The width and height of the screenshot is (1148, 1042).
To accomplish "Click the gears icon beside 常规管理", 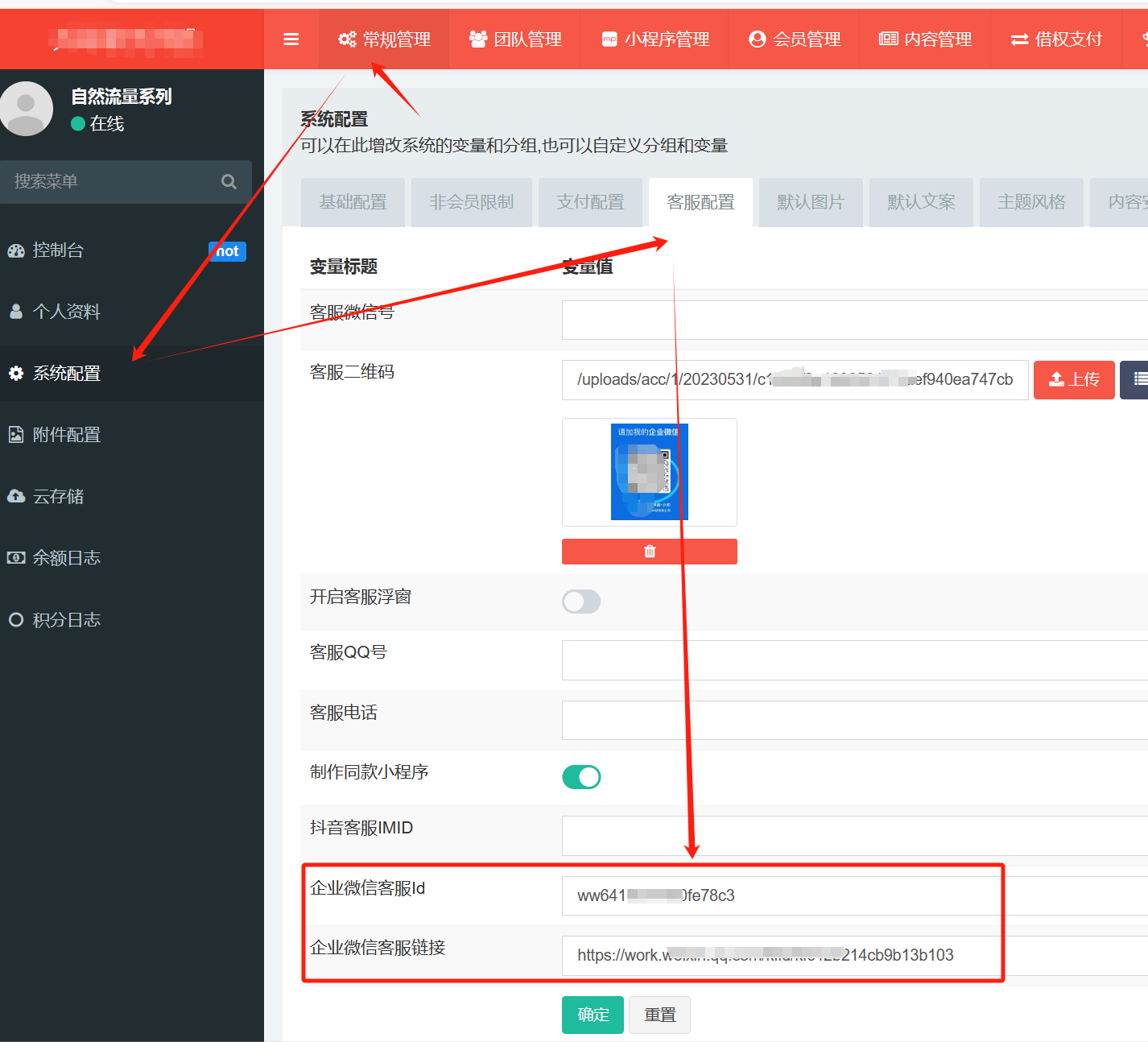I will coord(347,39).
